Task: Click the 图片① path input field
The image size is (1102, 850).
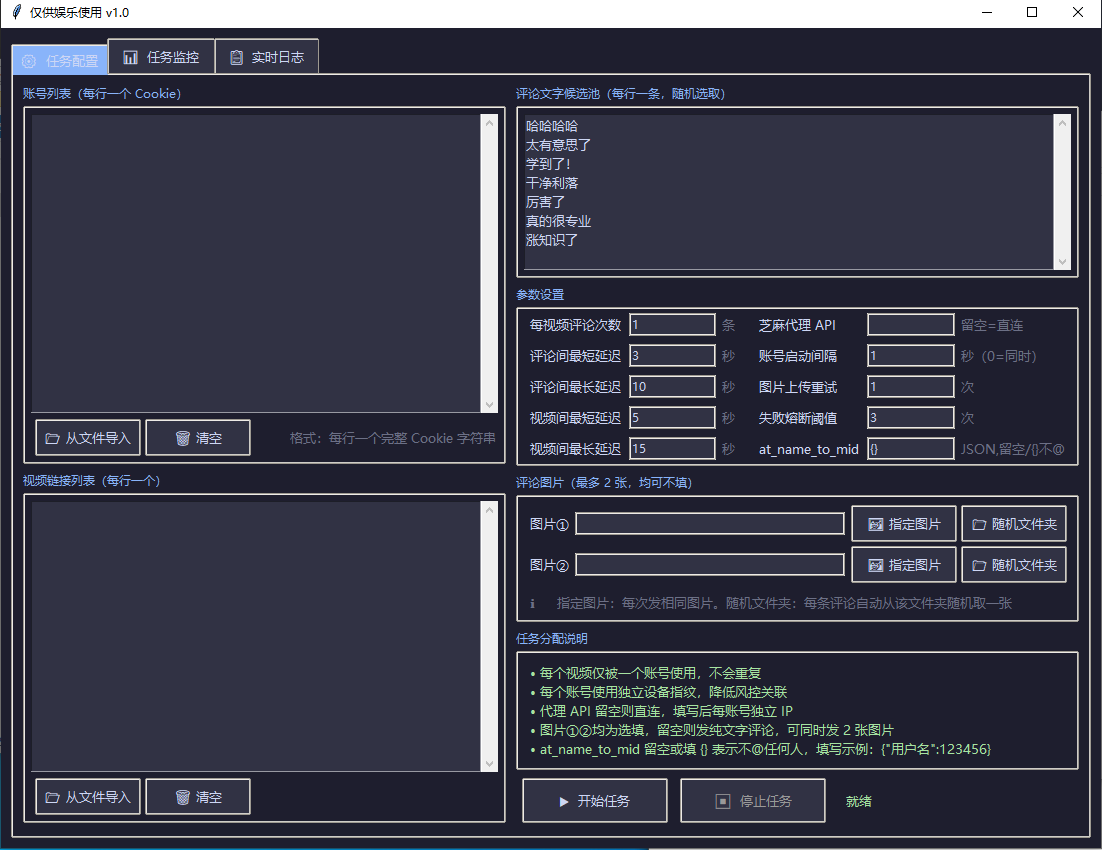Action: click(710, 524)
